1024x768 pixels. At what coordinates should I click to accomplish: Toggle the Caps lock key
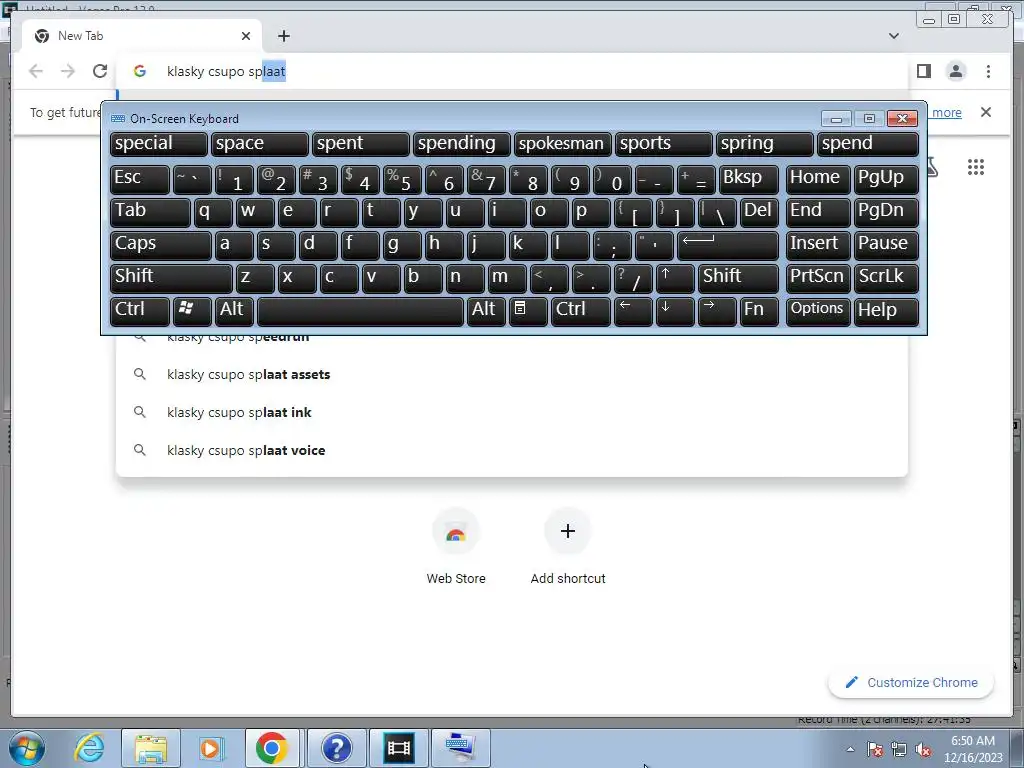[161, 245]
